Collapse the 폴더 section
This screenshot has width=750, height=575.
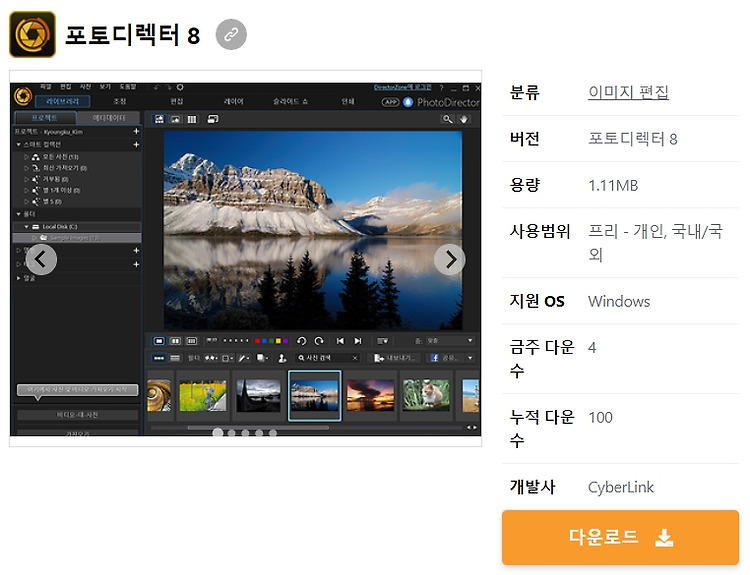tap(19, 214)
